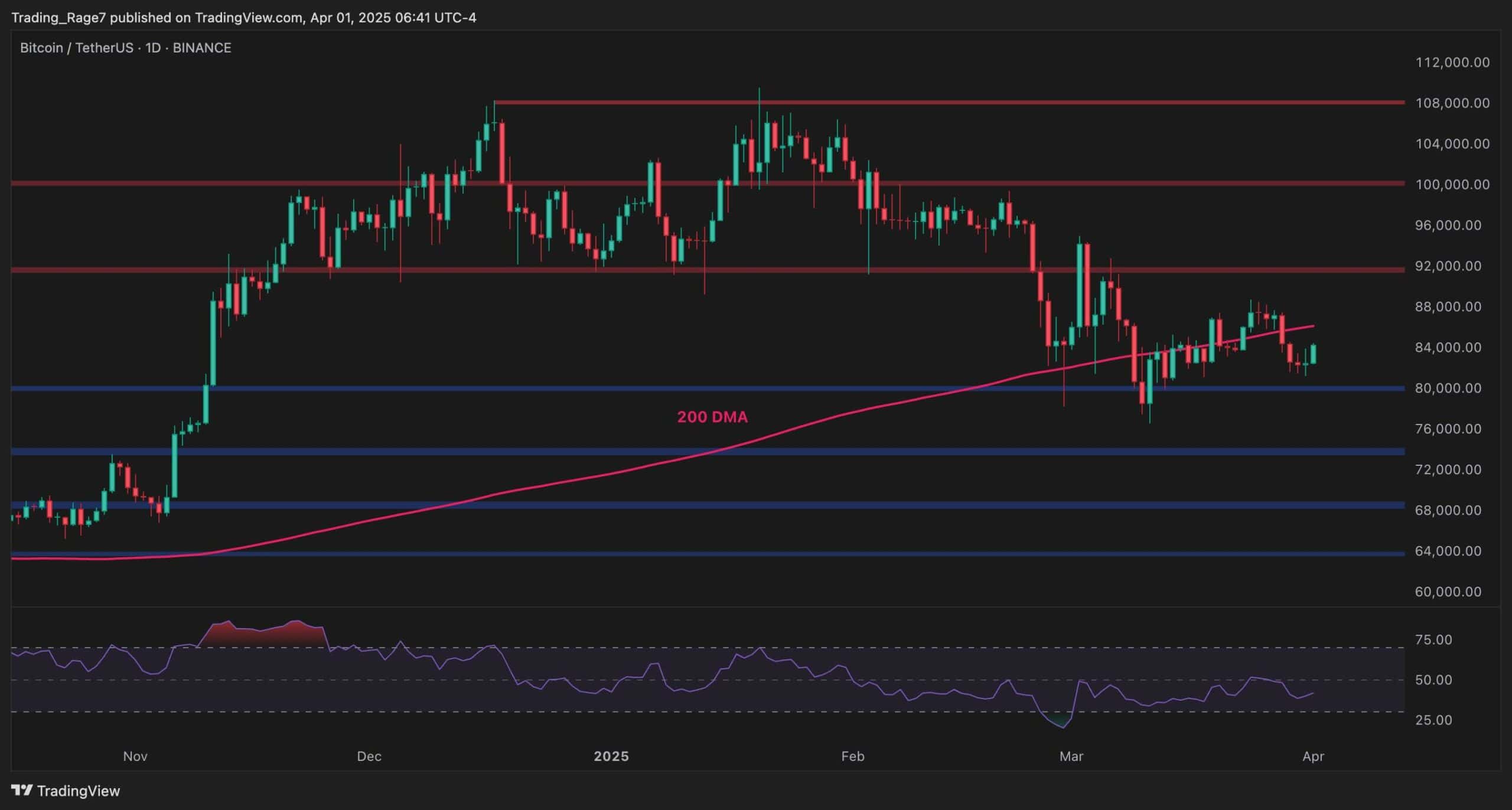Viewport: 1512px width, 810px height.
Task: Click the Apr time axis label
Action: point(1313,756)
